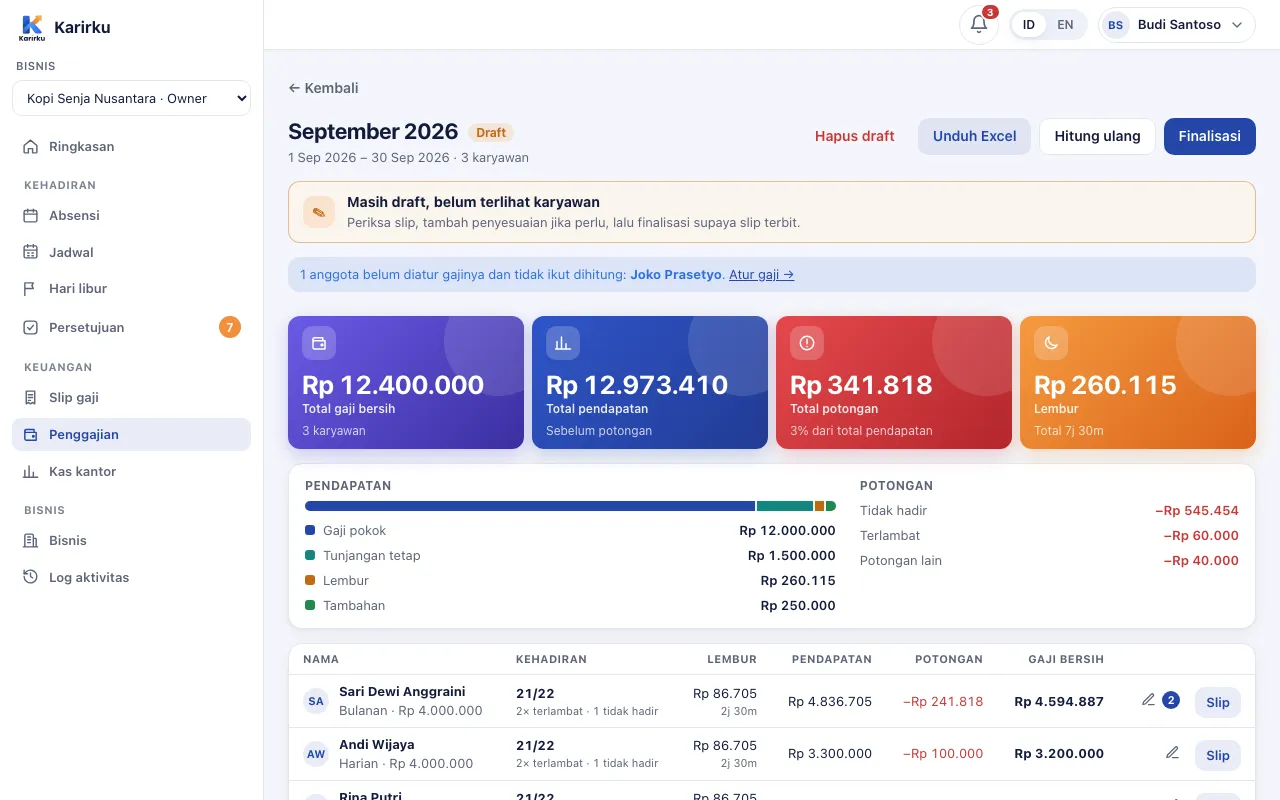Click Finalisasi button
Screen dimensions: 1280x800
[x=1209, y=136]
